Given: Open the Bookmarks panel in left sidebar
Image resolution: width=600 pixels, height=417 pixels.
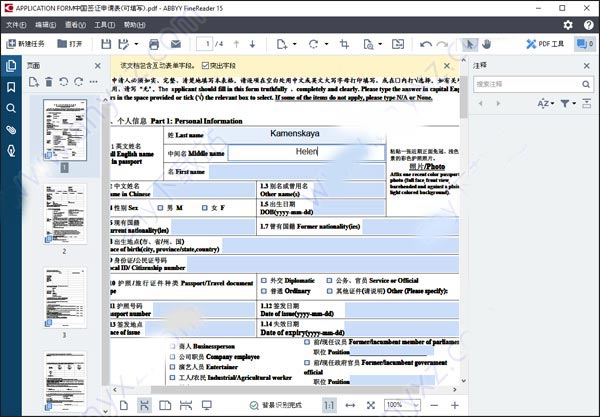Looking at the screenshot, I should (x=10, y=87).
